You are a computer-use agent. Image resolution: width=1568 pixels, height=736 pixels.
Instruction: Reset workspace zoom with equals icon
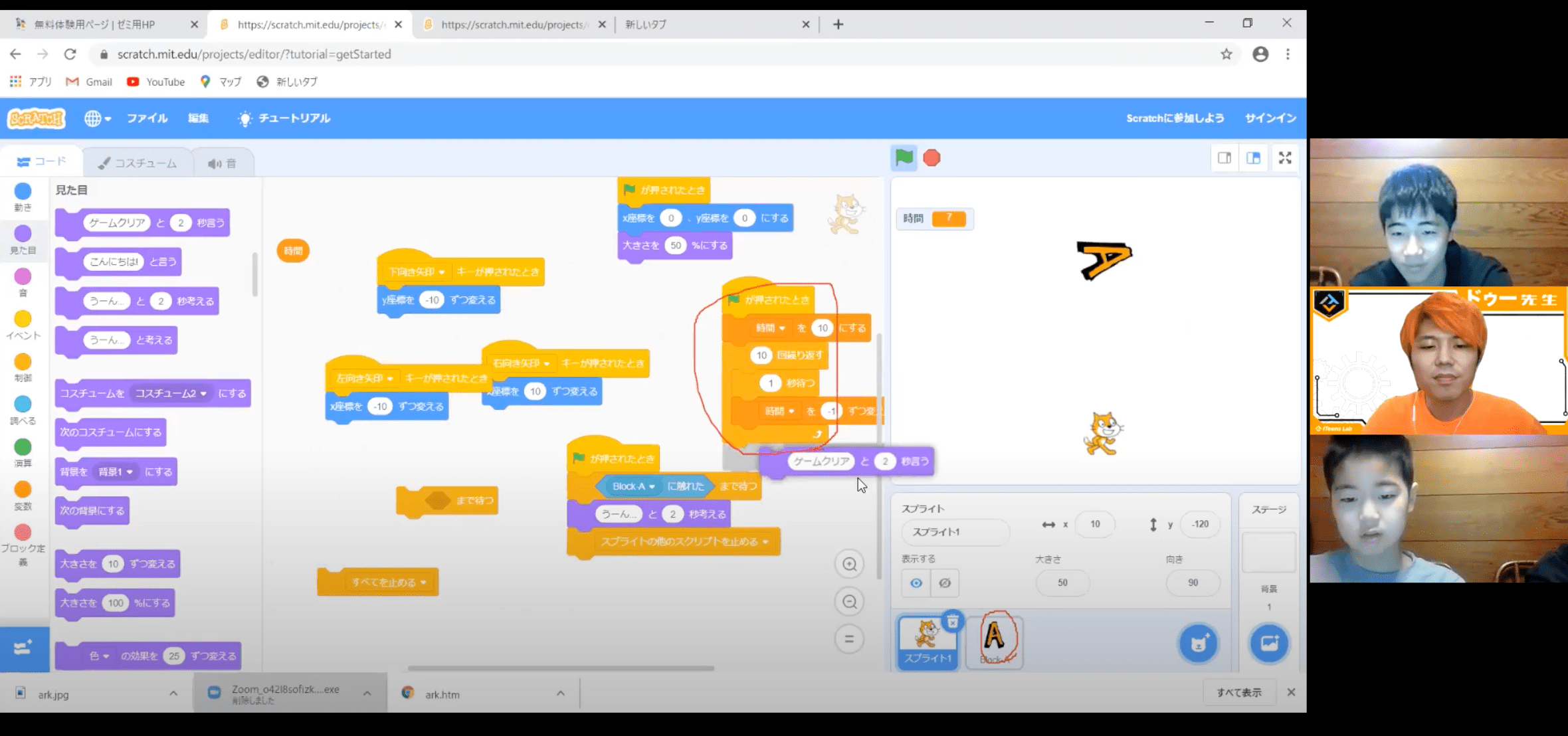coord(849,639)
